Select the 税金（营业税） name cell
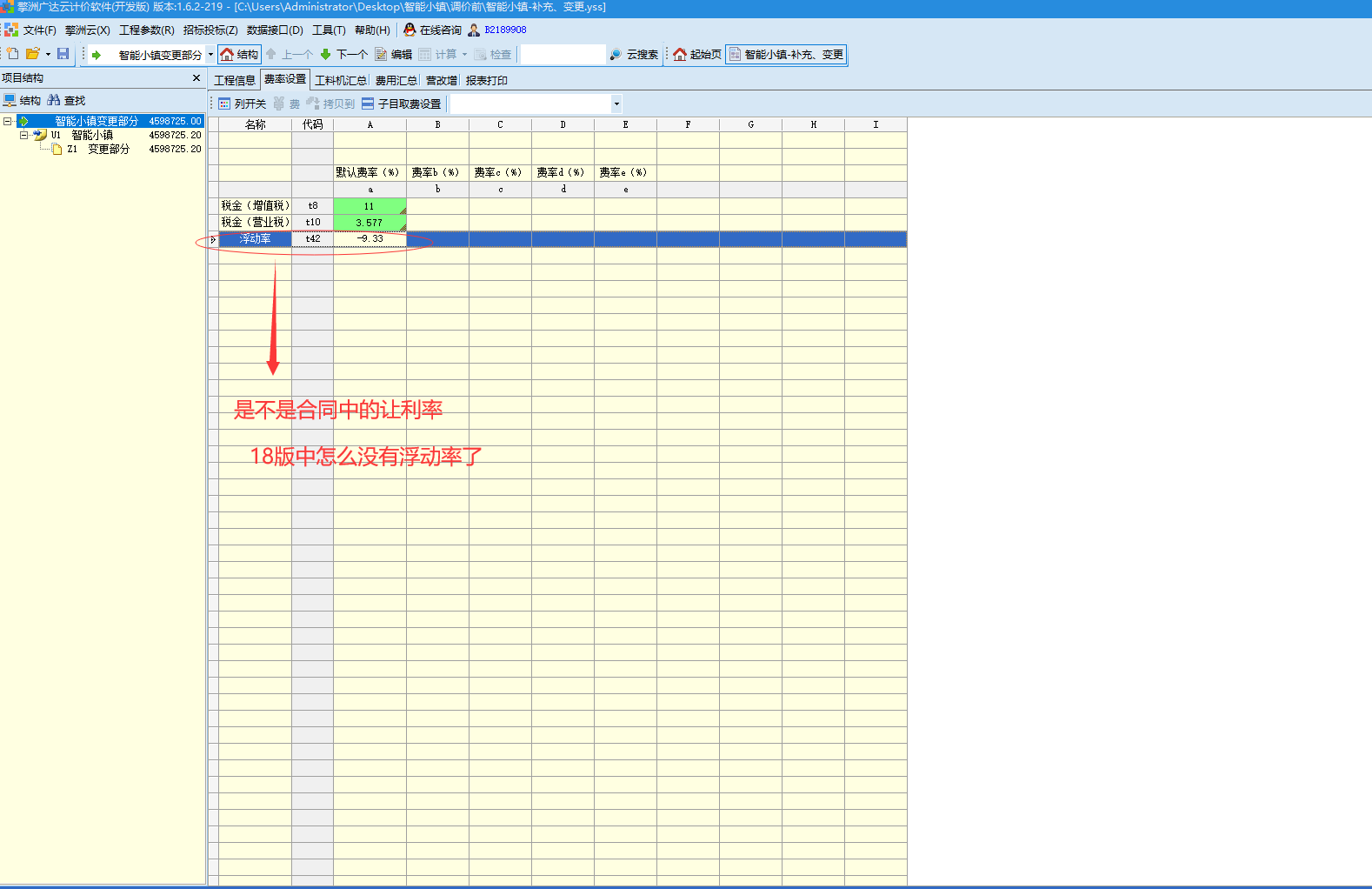The width and height of the screenshot is (1372, 889). tap(255, 223)
